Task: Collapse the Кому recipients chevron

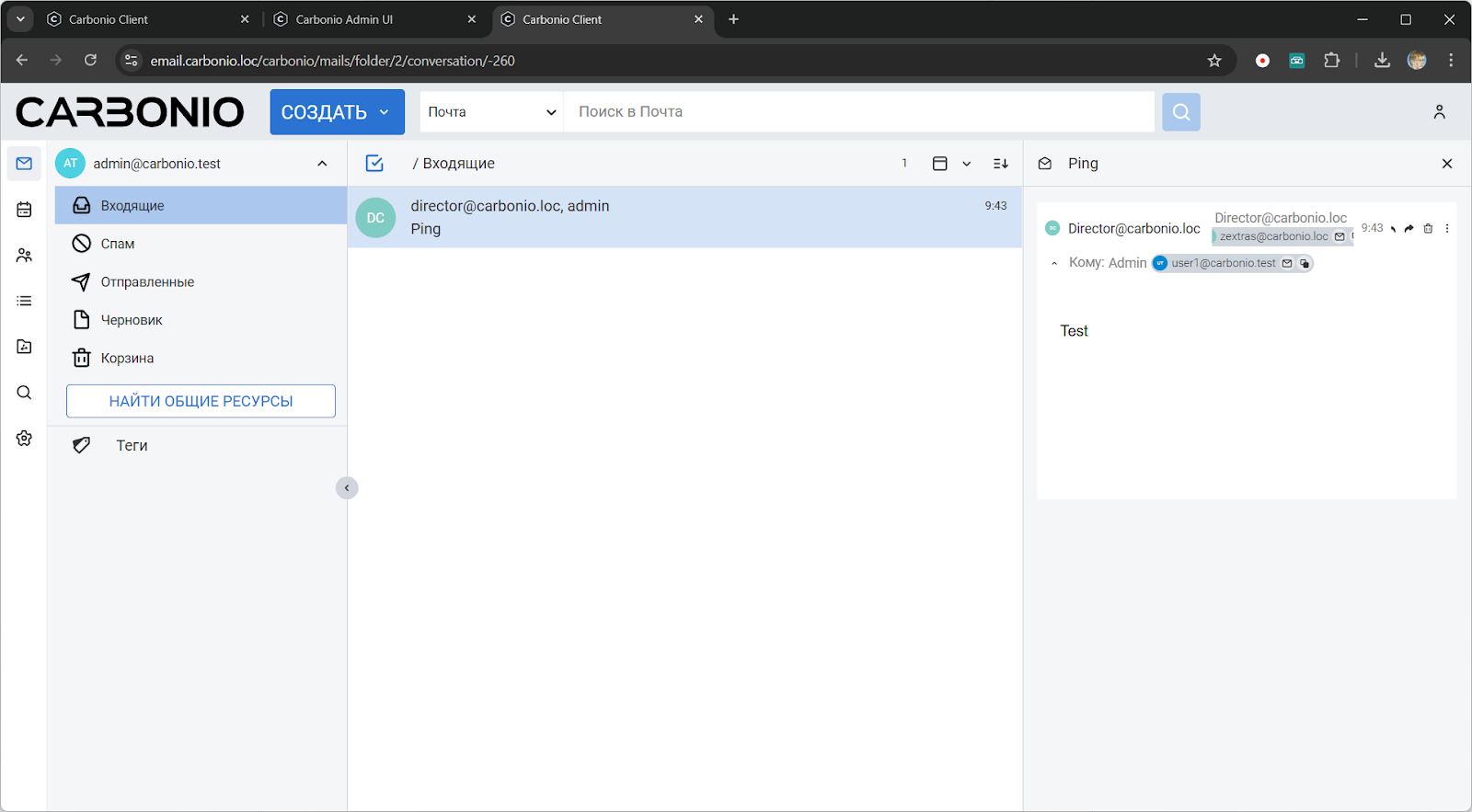Action: pyautogui.click(x=1054, y=264)
